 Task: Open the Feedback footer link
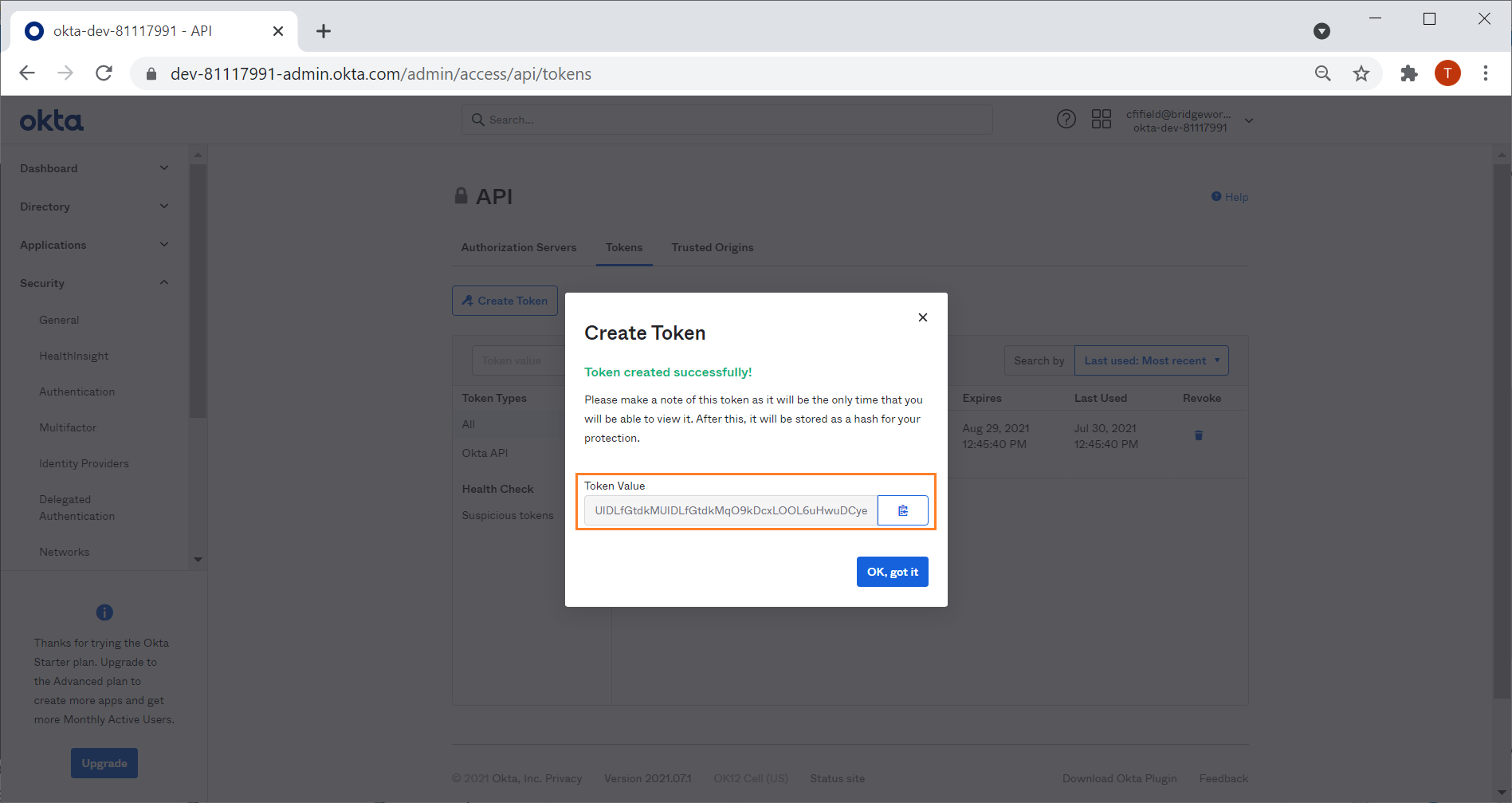(x=1223, y=778)
